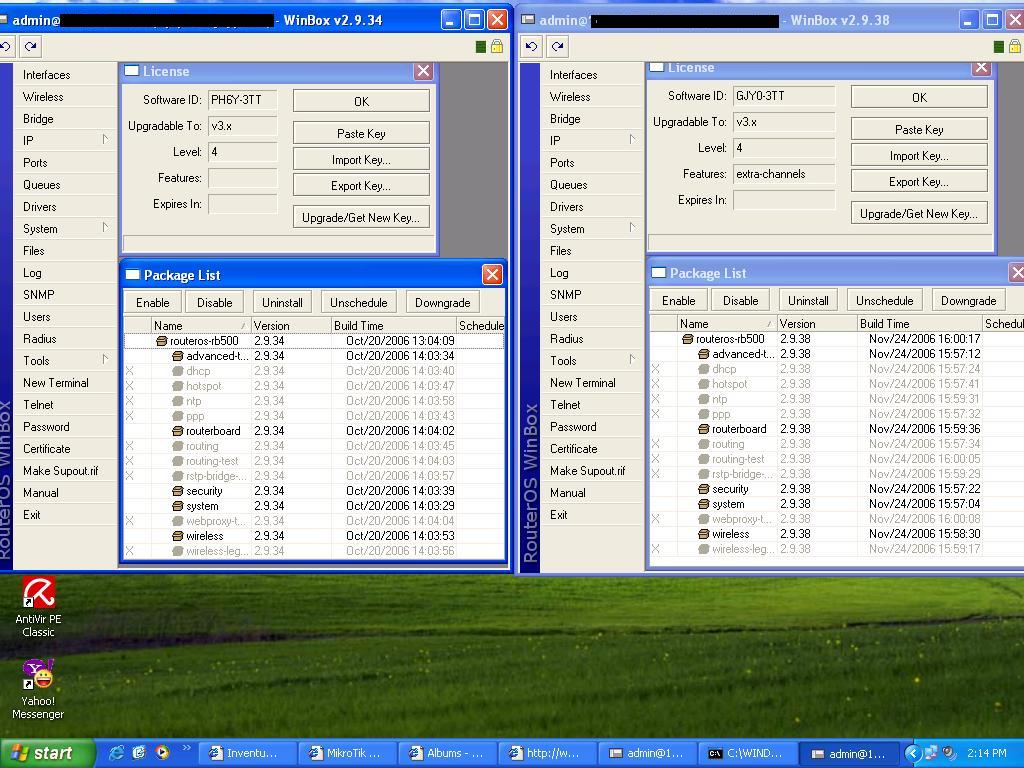Viewport: 1024px width, 768px height.
Task: Select system package icon in right Package List
Action: [703, 504]
